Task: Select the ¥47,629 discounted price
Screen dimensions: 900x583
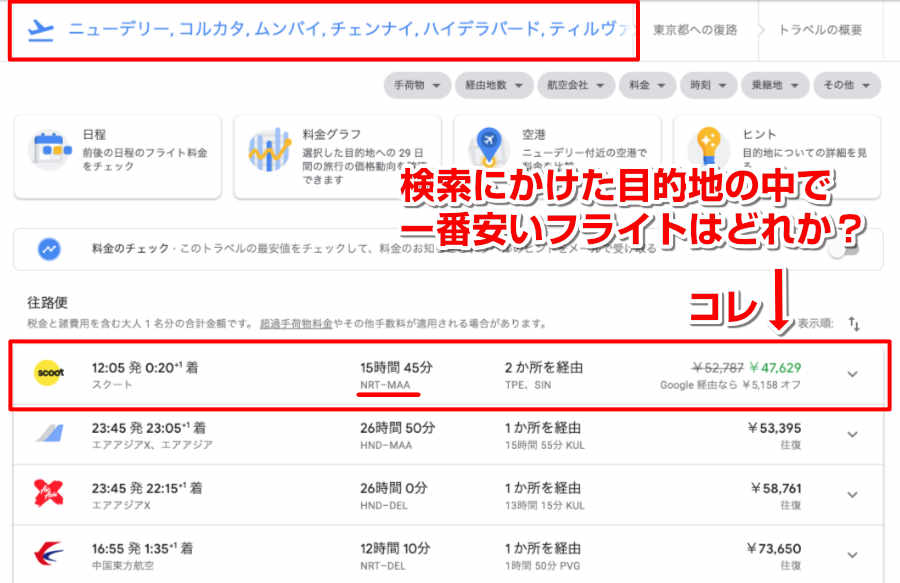Action: point(775,367)
